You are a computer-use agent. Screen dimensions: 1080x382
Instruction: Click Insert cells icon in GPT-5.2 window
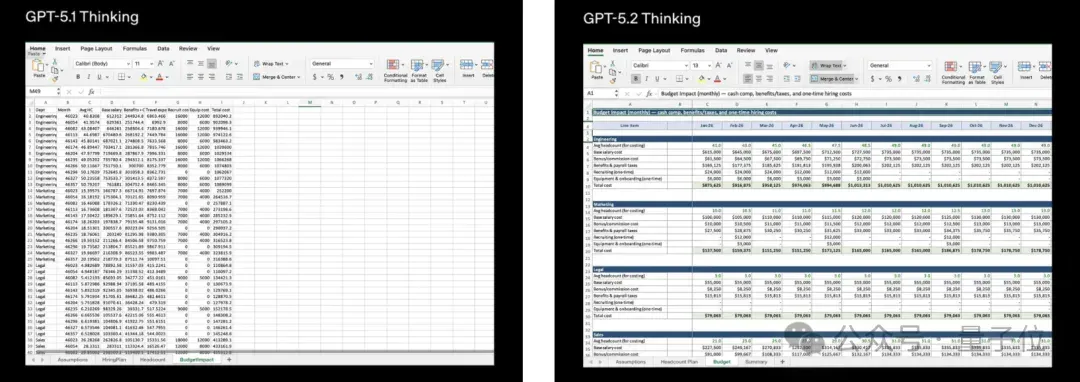point(1024,66)
